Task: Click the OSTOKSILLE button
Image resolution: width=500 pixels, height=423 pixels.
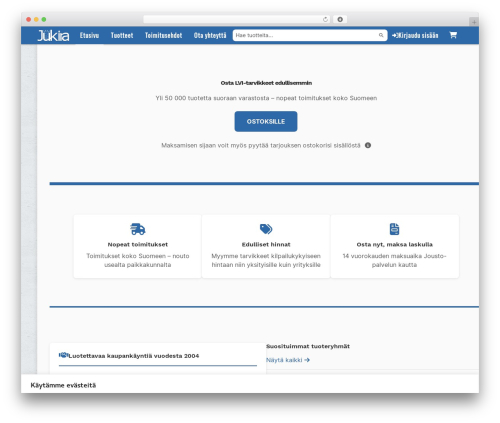Action: (266, 121)
